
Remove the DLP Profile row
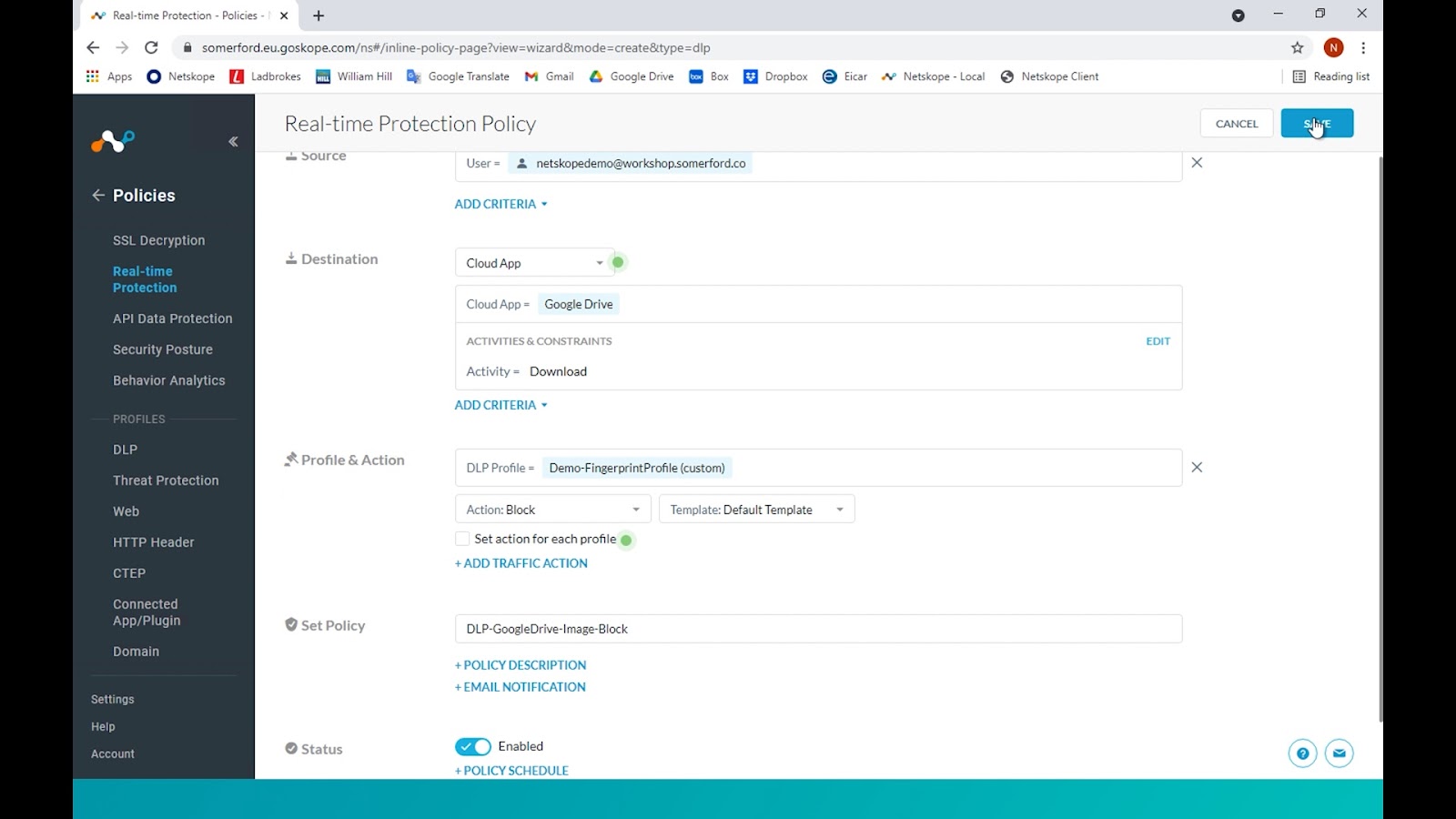tap(1197, 467)
